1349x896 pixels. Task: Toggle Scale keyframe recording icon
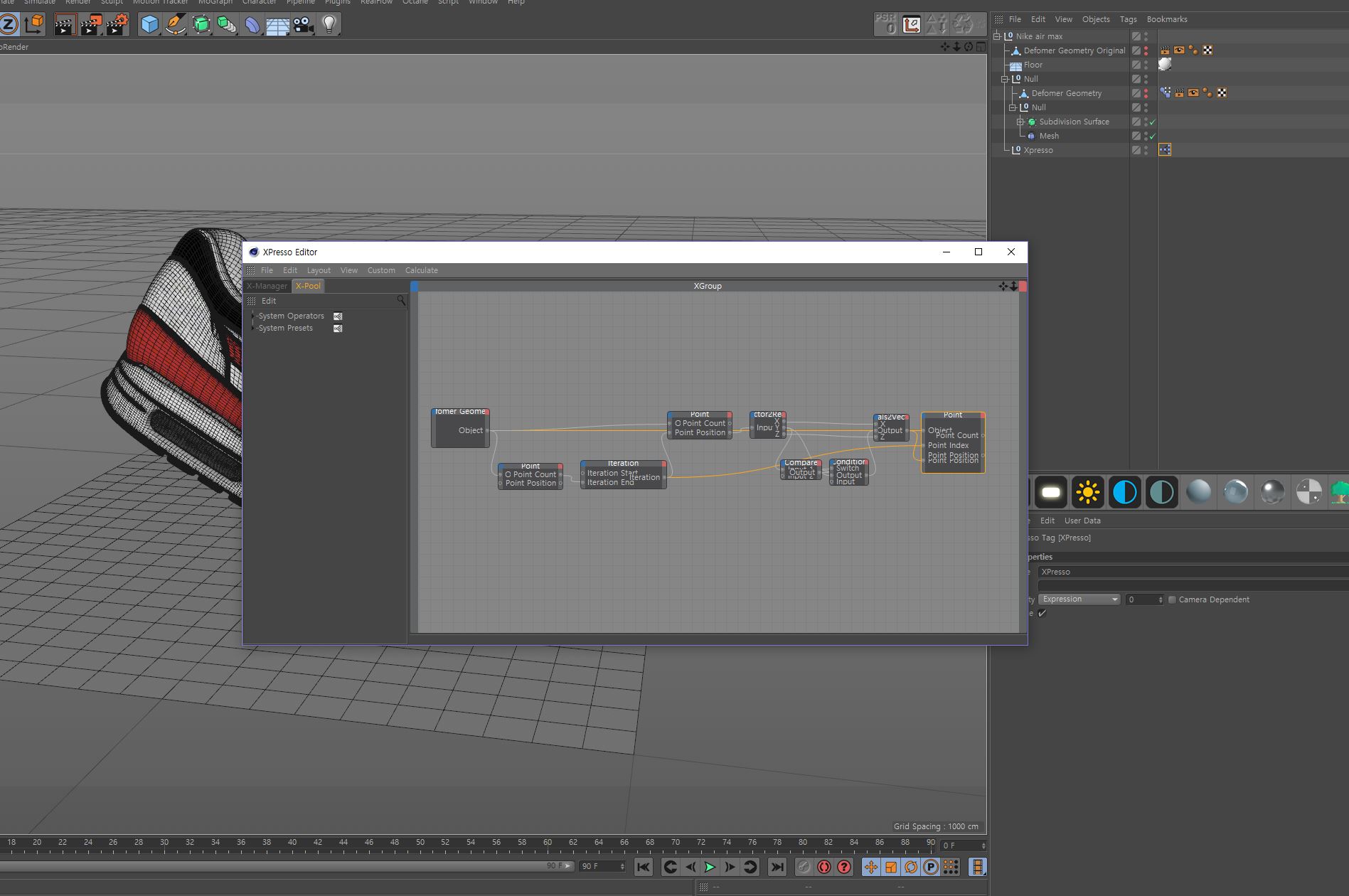[891, 867]
